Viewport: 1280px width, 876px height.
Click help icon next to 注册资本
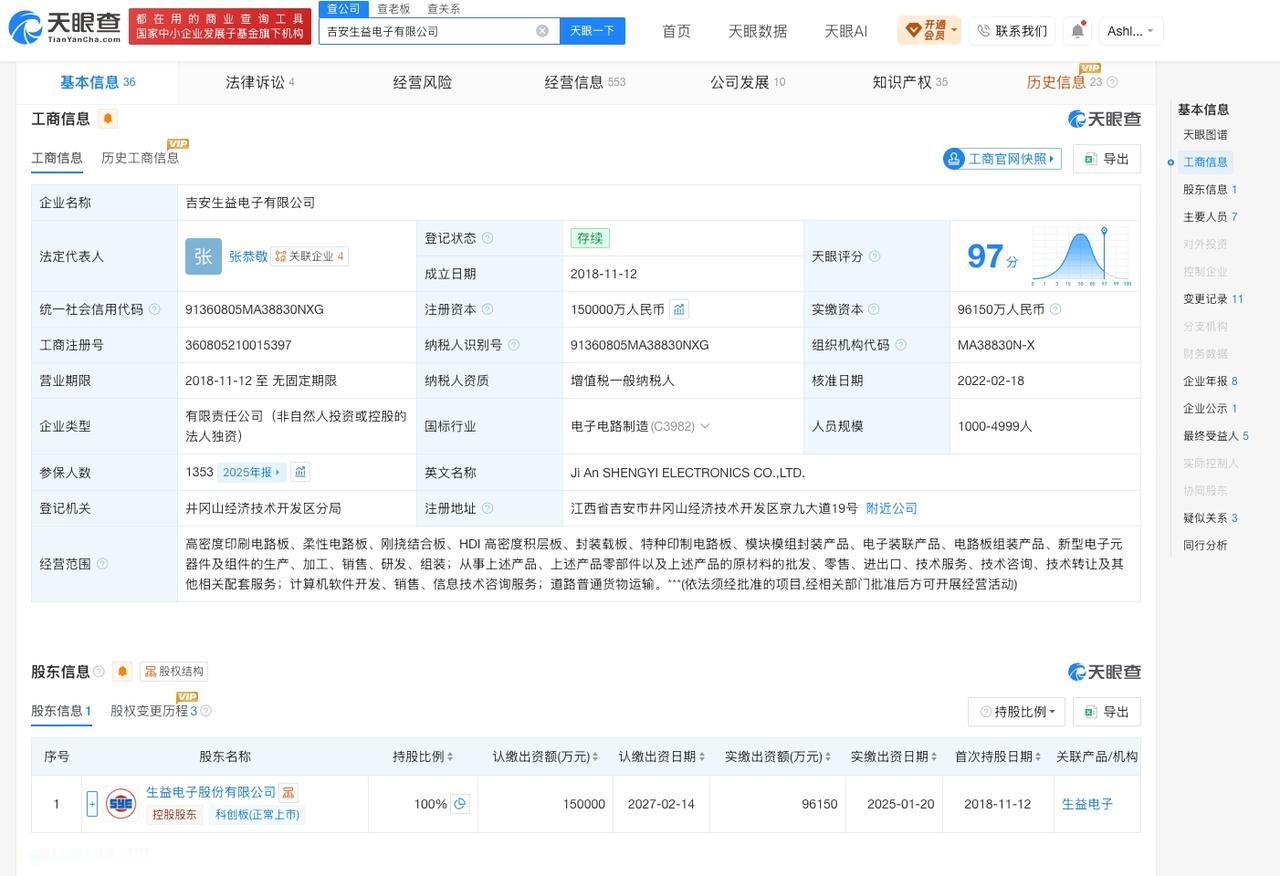(487, 310)
